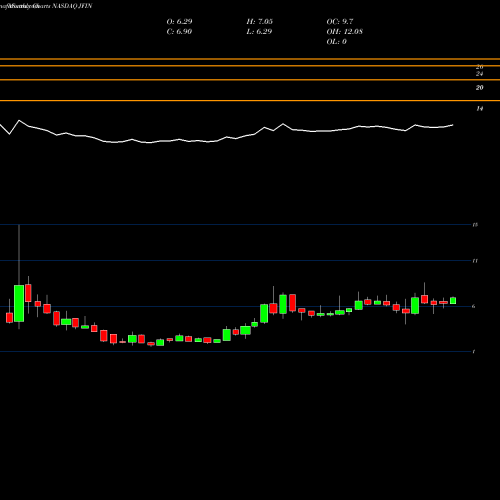The width and height of the screenshot is (500, 500).
Task: Click the upper axis label 14
Action: [x=479, y=108]
